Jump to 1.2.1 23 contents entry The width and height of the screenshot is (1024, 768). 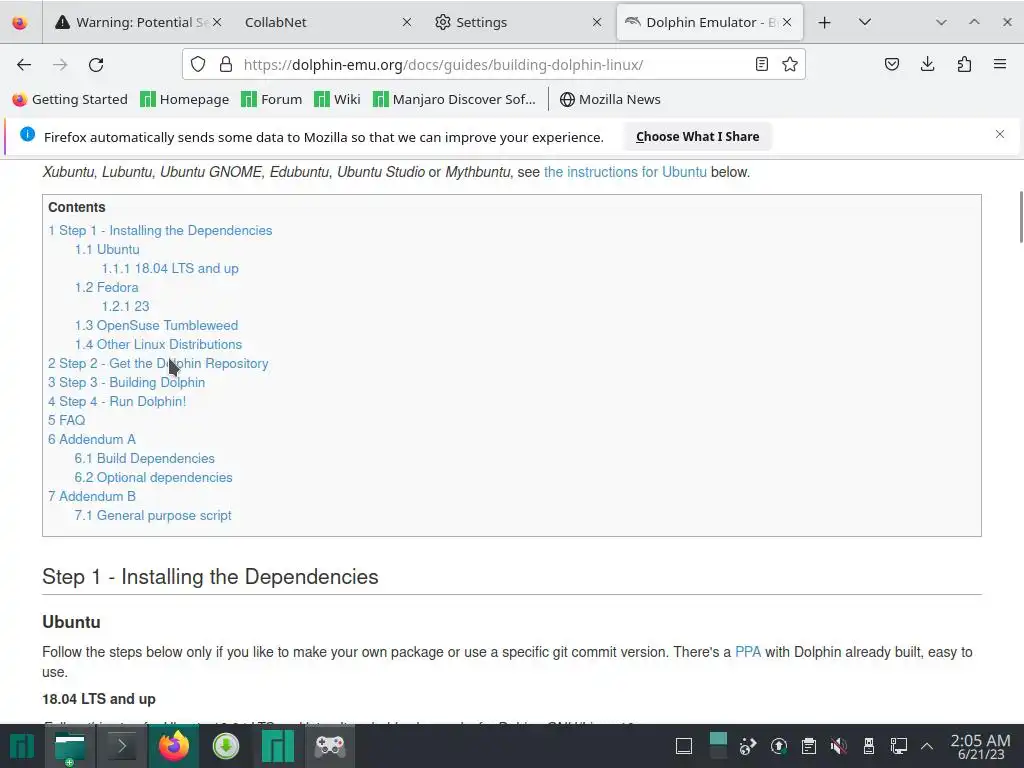tap(125, 306)
